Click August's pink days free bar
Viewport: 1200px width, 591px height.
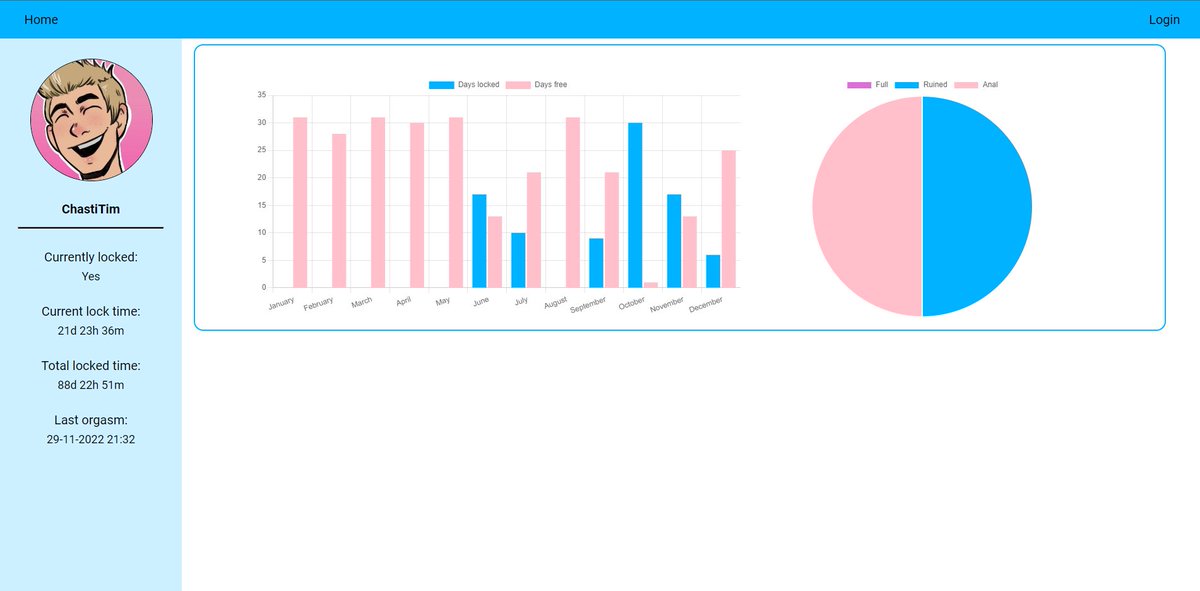(x=573, y=202)
